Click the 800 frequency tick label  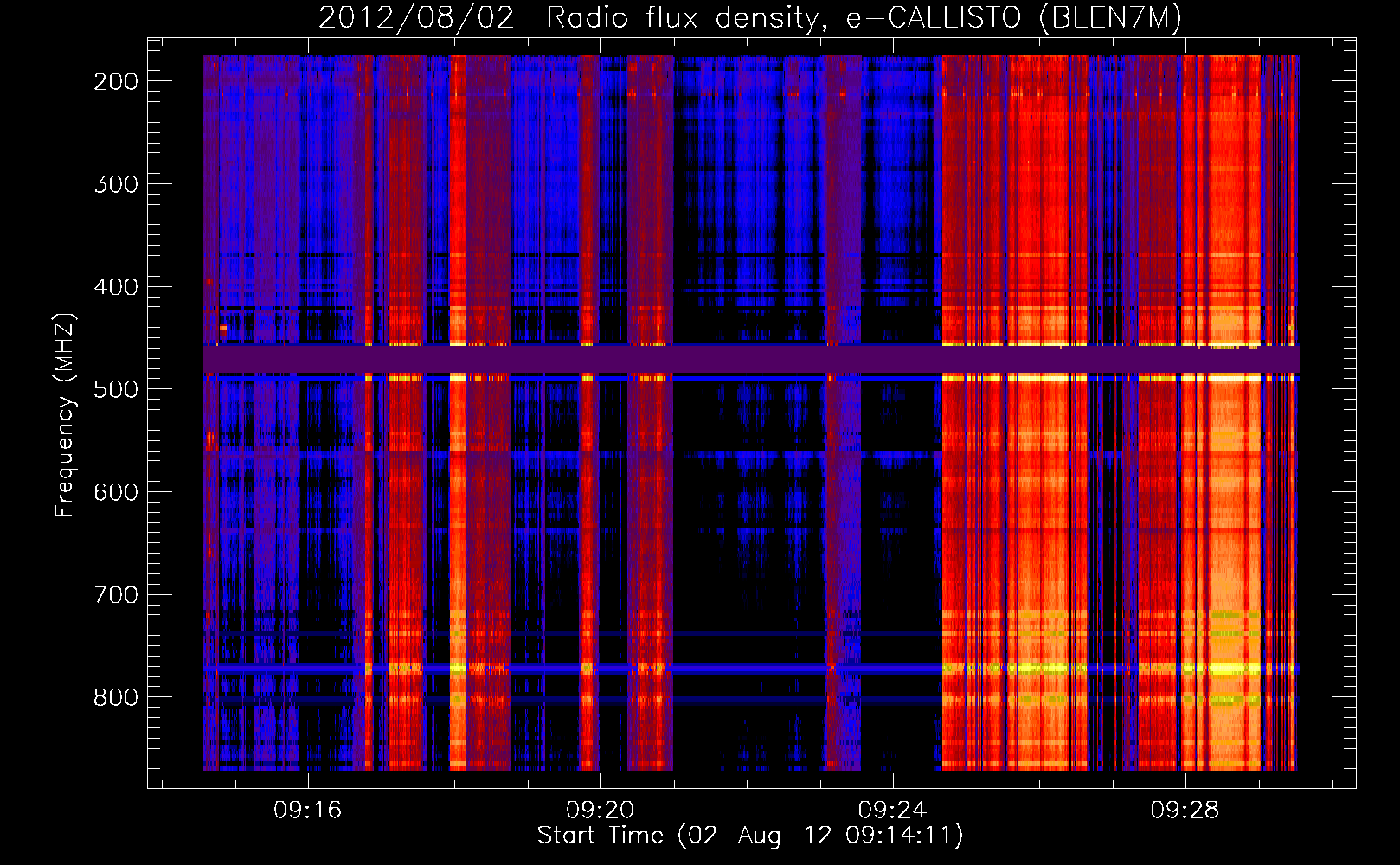click(x=116, y=697)
